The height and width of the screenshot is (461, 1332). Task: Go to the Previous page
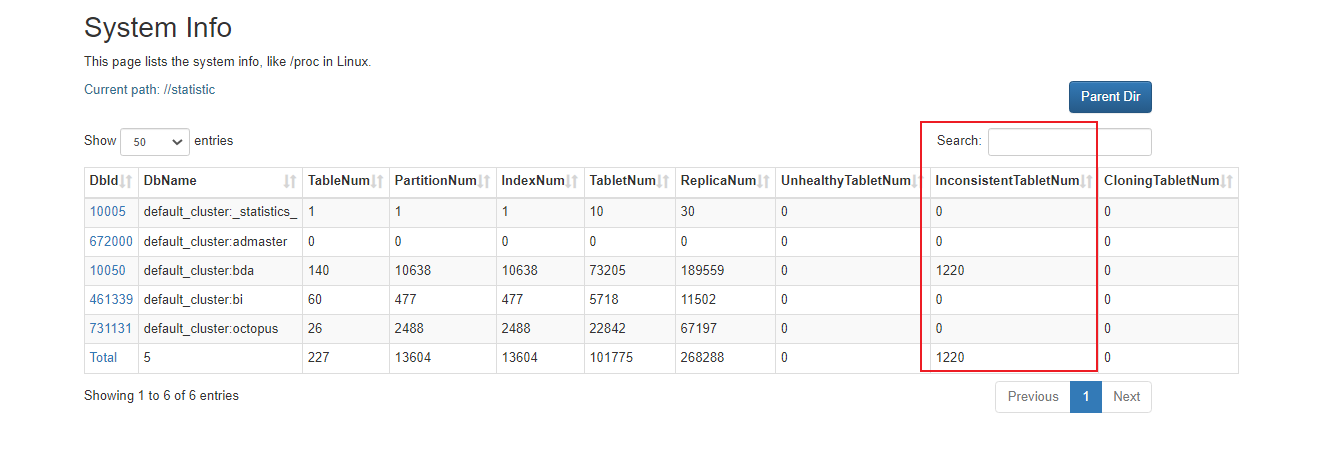[1032, 397]
